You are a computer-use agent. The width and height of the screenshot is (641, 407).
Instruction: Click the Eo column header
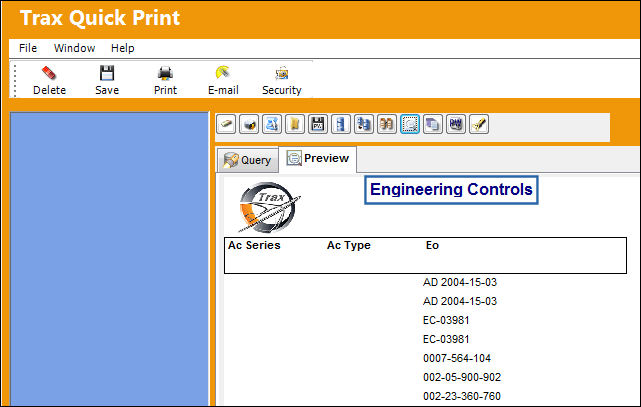432,245
